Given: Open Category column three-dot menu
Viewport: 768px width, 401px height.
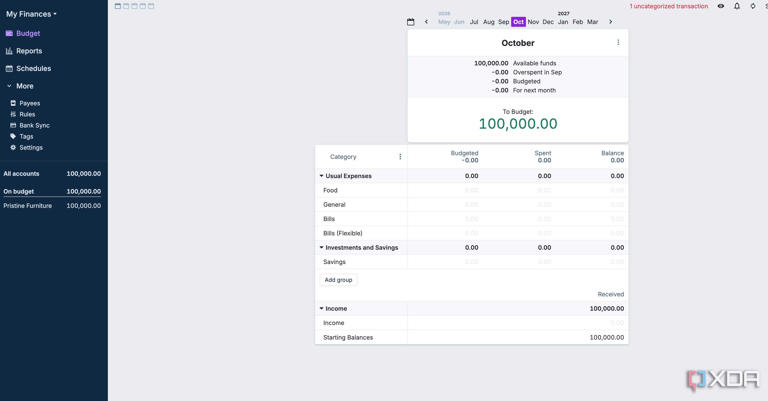Looking at the screenshot, I should click(x=400, y=157).
